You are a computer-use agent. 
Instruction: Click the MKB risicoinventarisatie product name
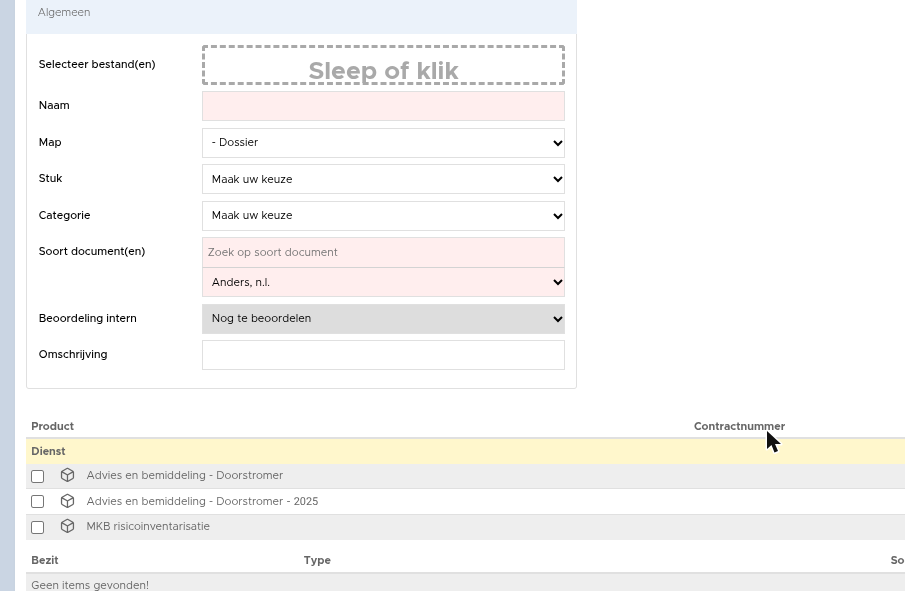pos(148,526)
